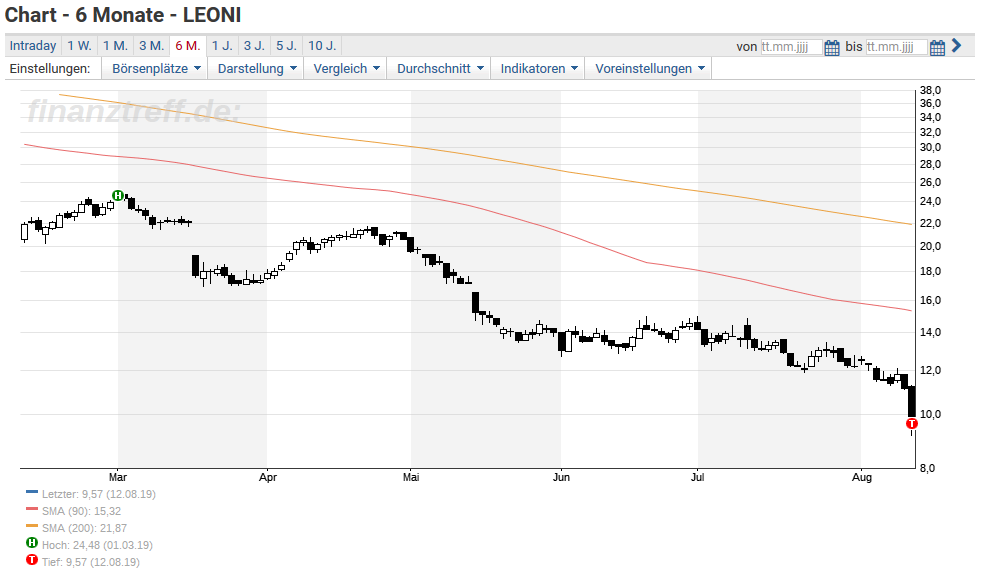The image size is (985, 572).
Task: Switch chart to 3 J. range
Action: 254,46
